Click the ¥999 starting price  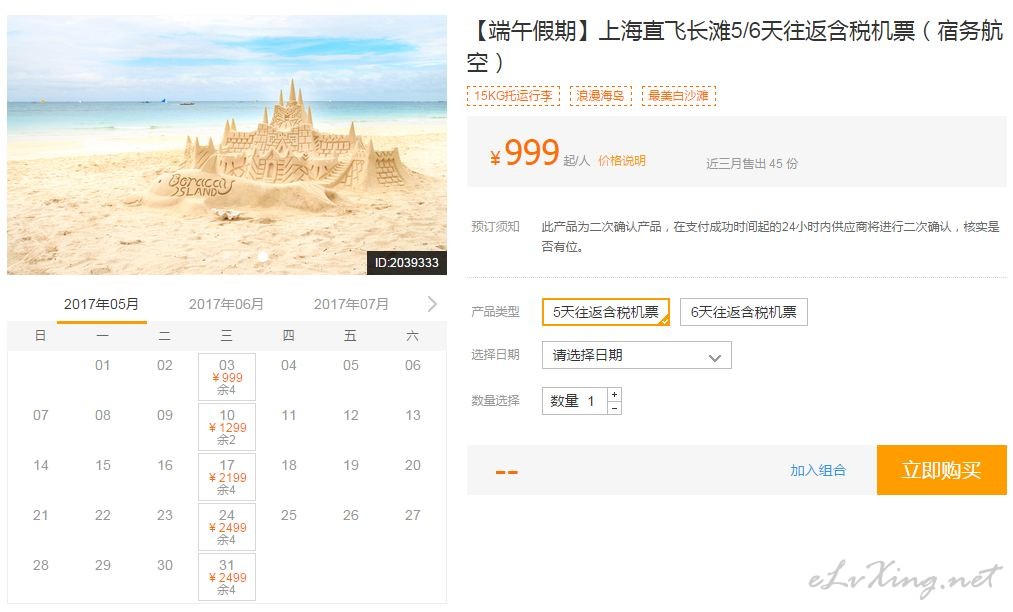(524, 153)
